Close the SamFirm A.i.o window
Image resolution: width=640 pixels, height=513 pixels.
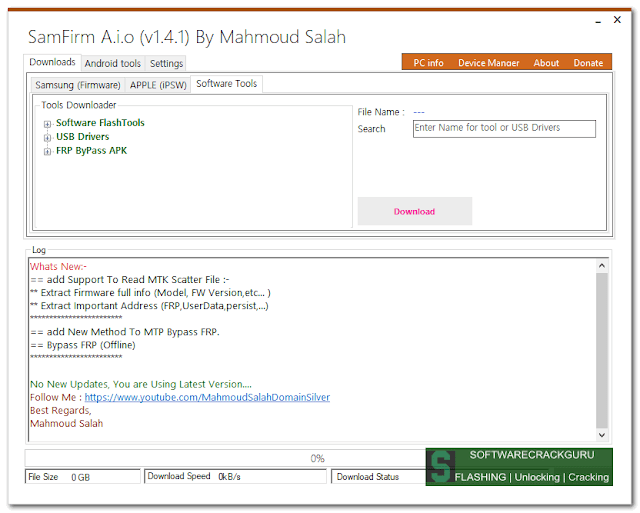click(617, 20)
